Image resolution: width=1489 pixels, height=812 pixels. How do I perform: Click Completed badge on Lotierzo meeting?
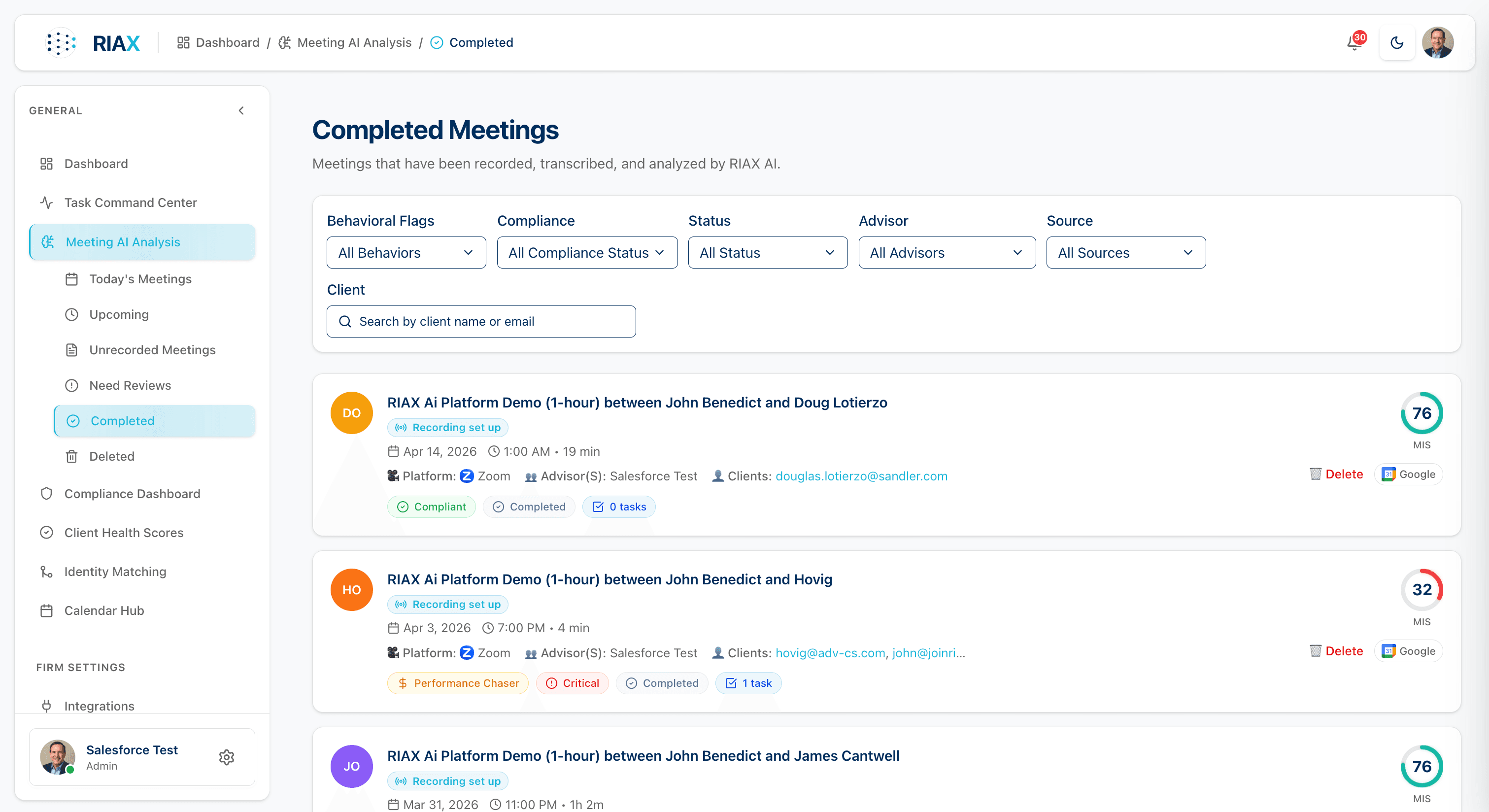[x=529, y=507]
